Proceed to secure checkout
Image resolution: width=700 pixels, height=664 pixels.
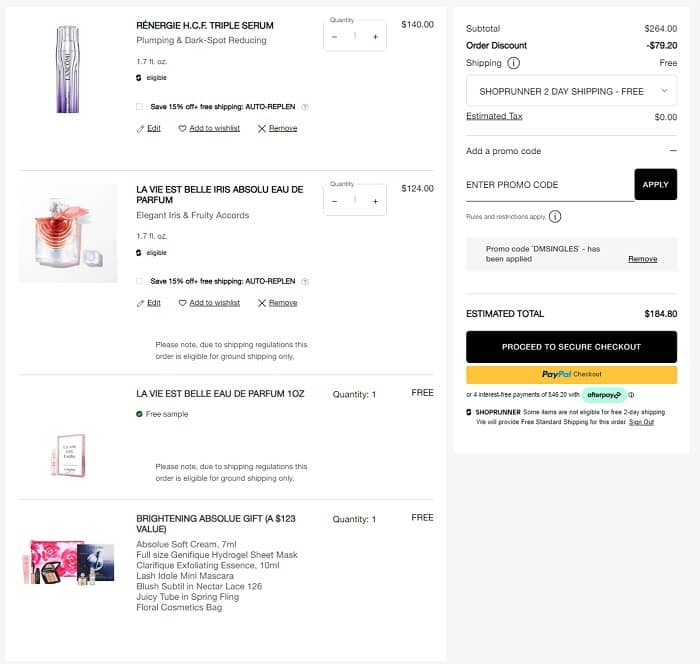click(571, 347)
